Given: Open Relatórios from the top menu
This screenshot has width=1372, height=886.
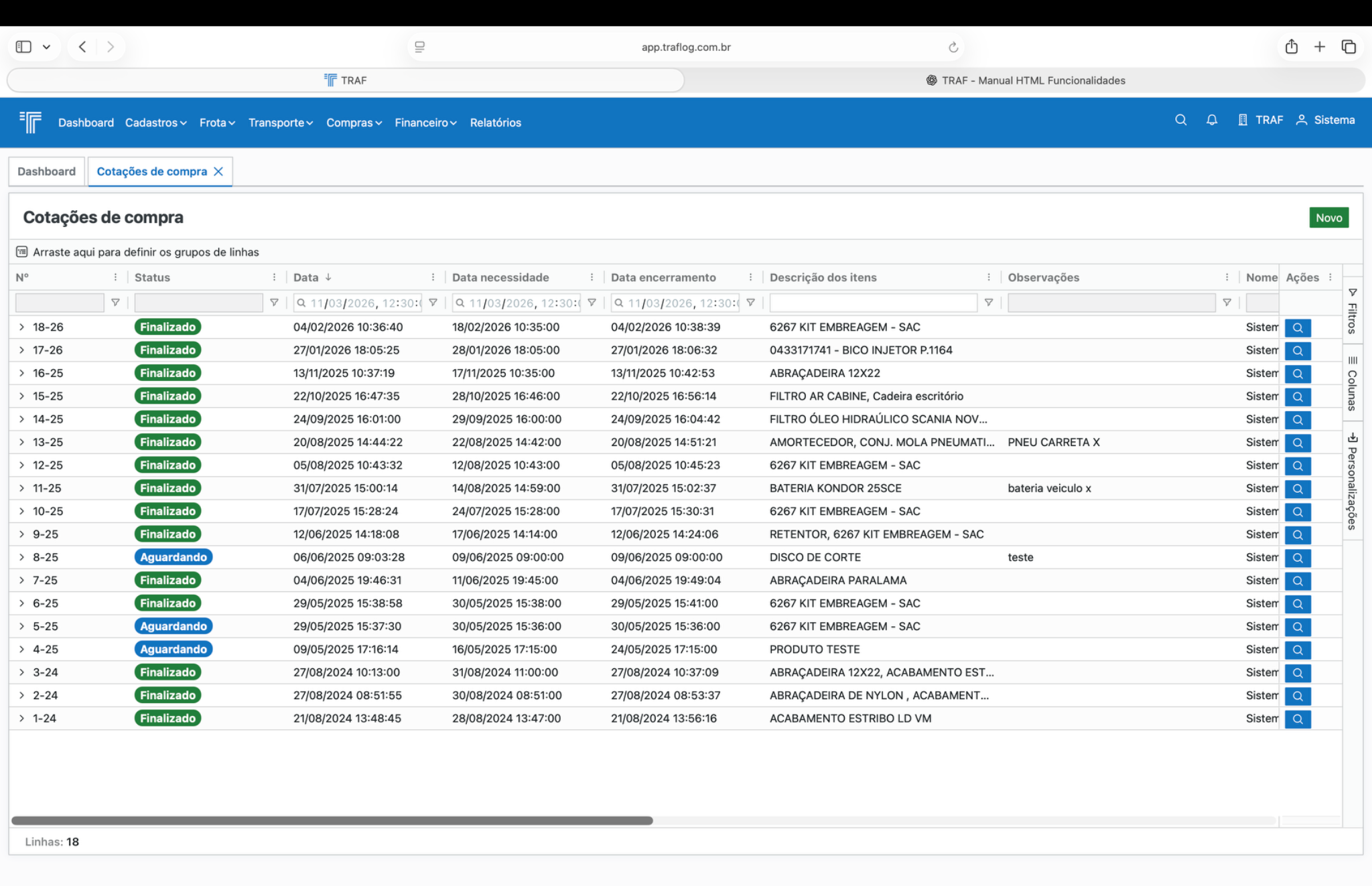Looking at the screenshot, I should (x=495, y=123).
